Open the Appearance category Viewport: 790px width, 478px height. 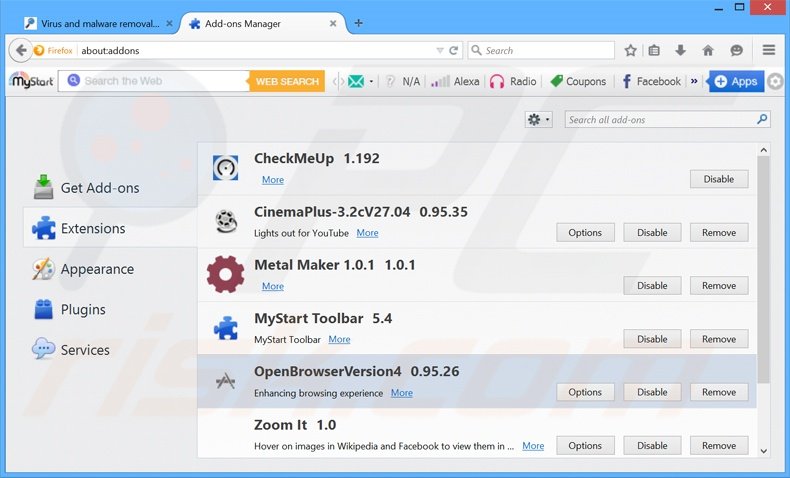click(110, 269)
